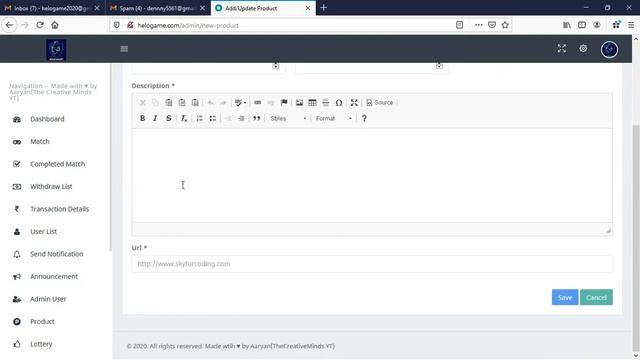Open About CKEditor help icon

pyautogui.click(x=364, y=118)
